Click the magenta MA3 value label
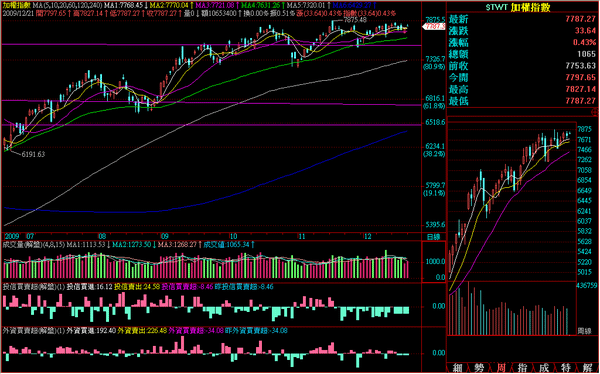 pyautogui.click(x=218, y=6)
